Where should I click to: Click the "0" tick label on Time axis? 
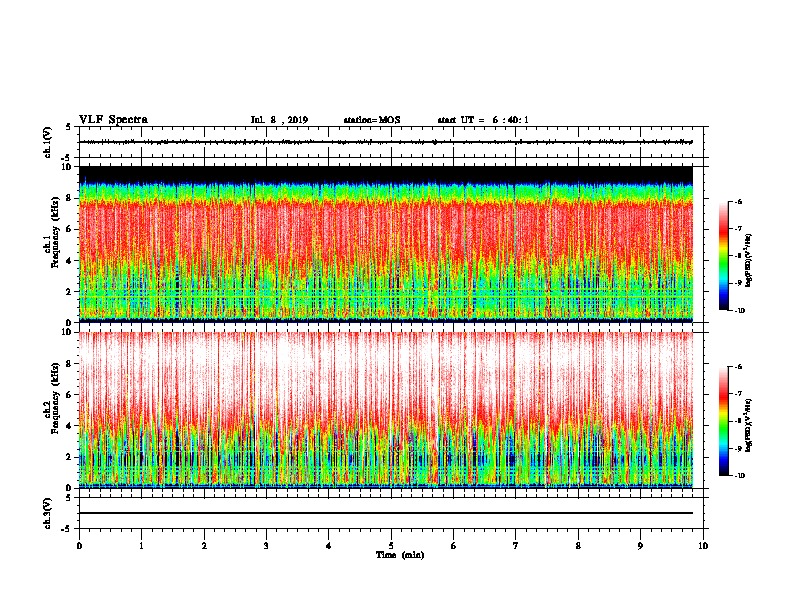click(79, 546)
